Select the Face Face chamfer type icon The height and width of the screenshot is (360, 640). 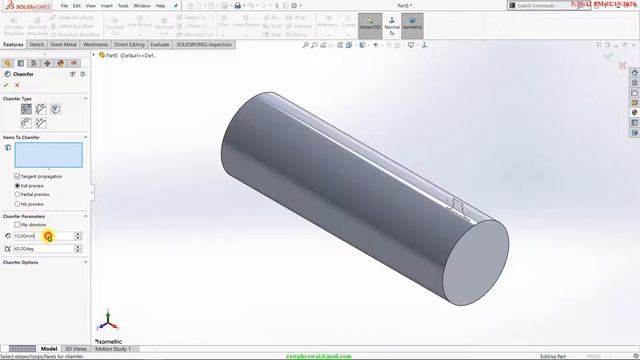[x=41, y=123]
